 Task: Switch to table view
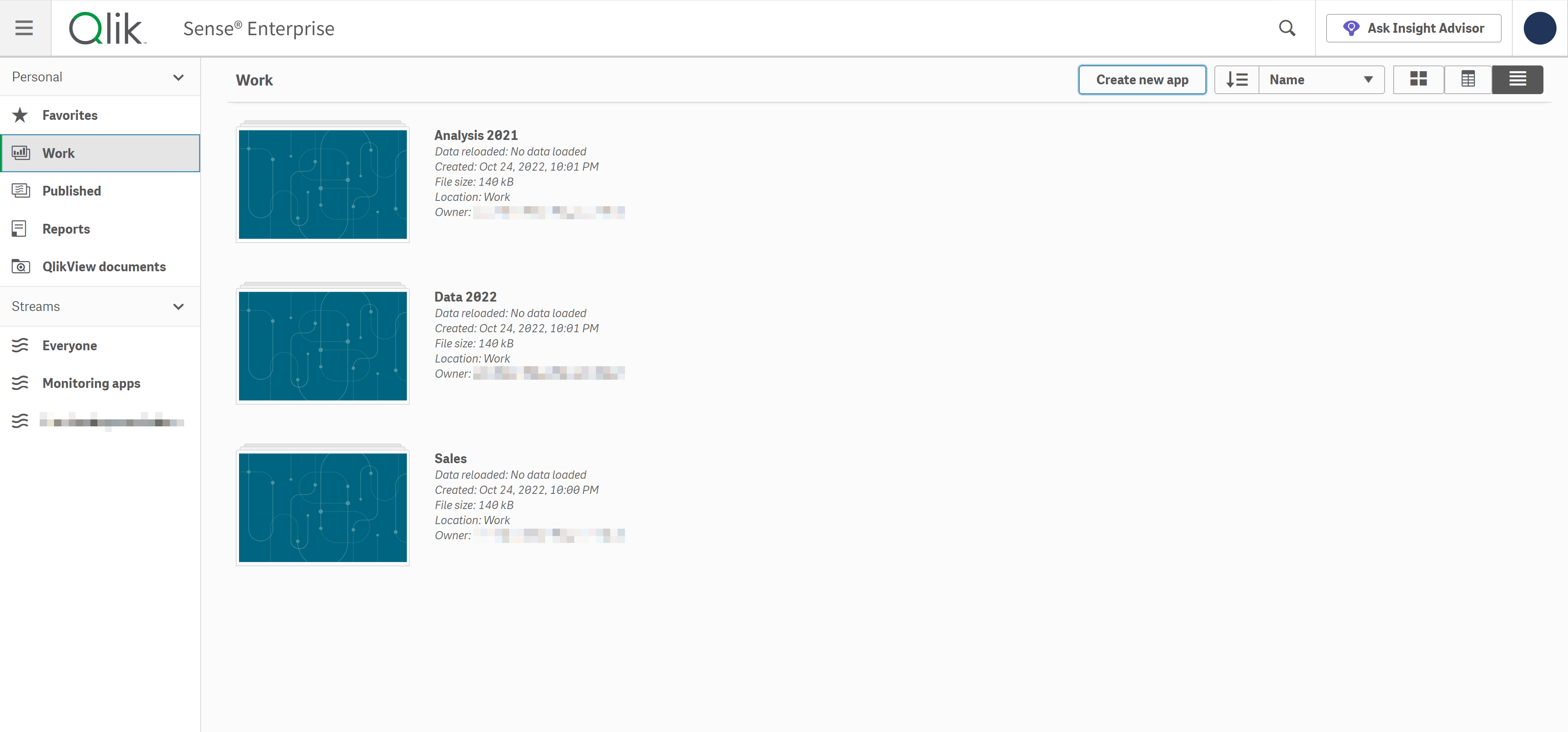1468,80
